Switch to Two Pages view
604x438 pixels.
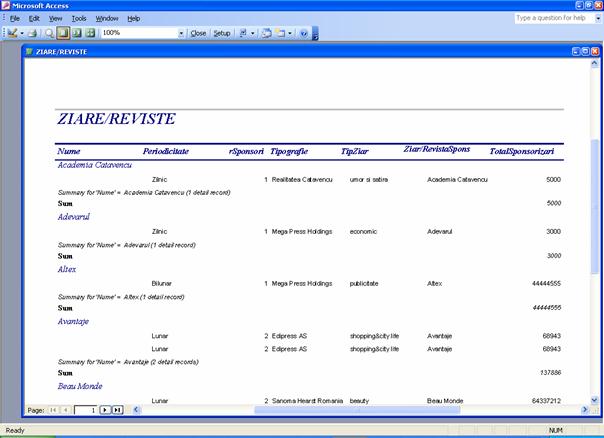pos(76,33)
